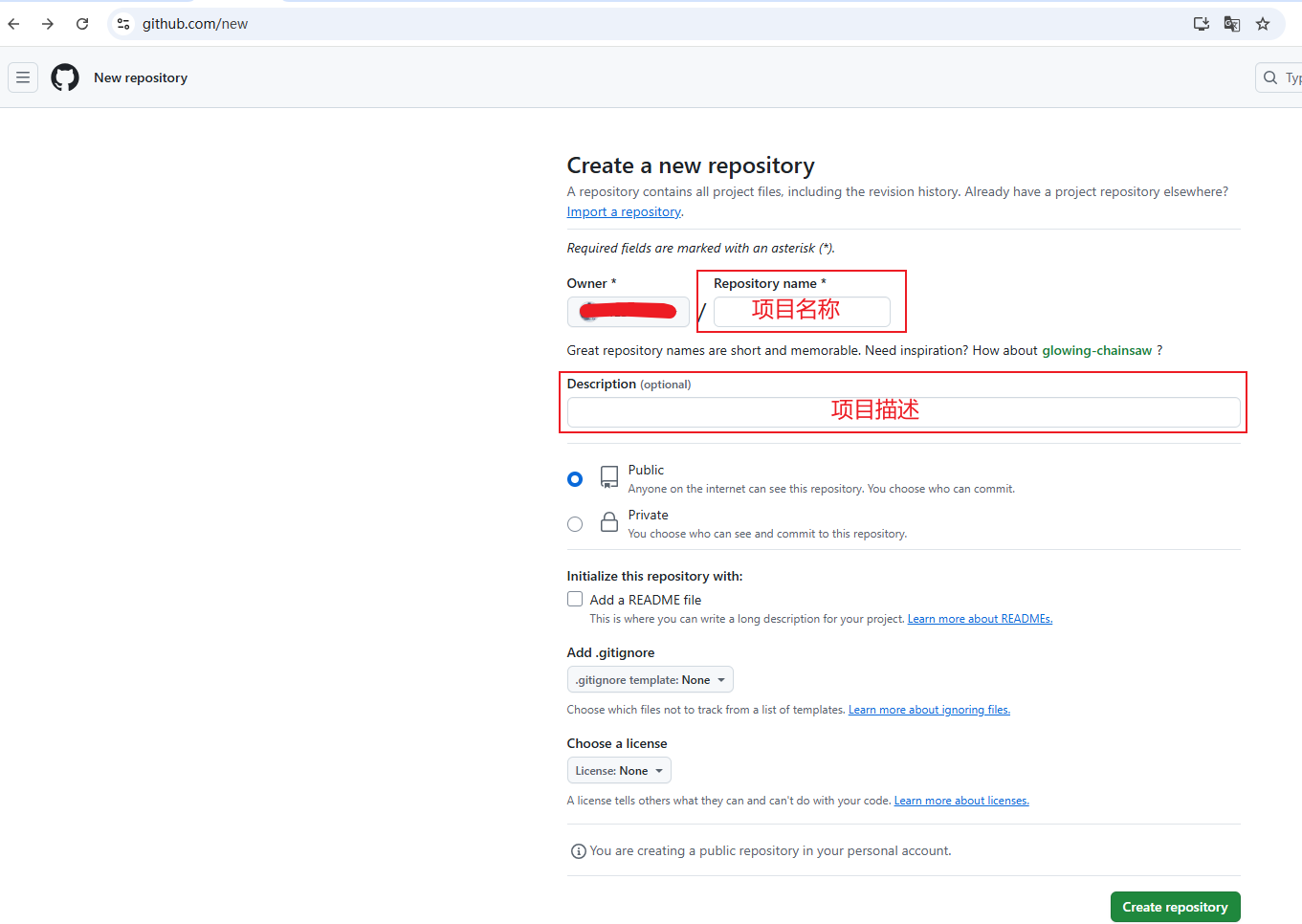Click the public repository book icon
The width and height of the screenshot is (1302, 924).
point(609,477)
